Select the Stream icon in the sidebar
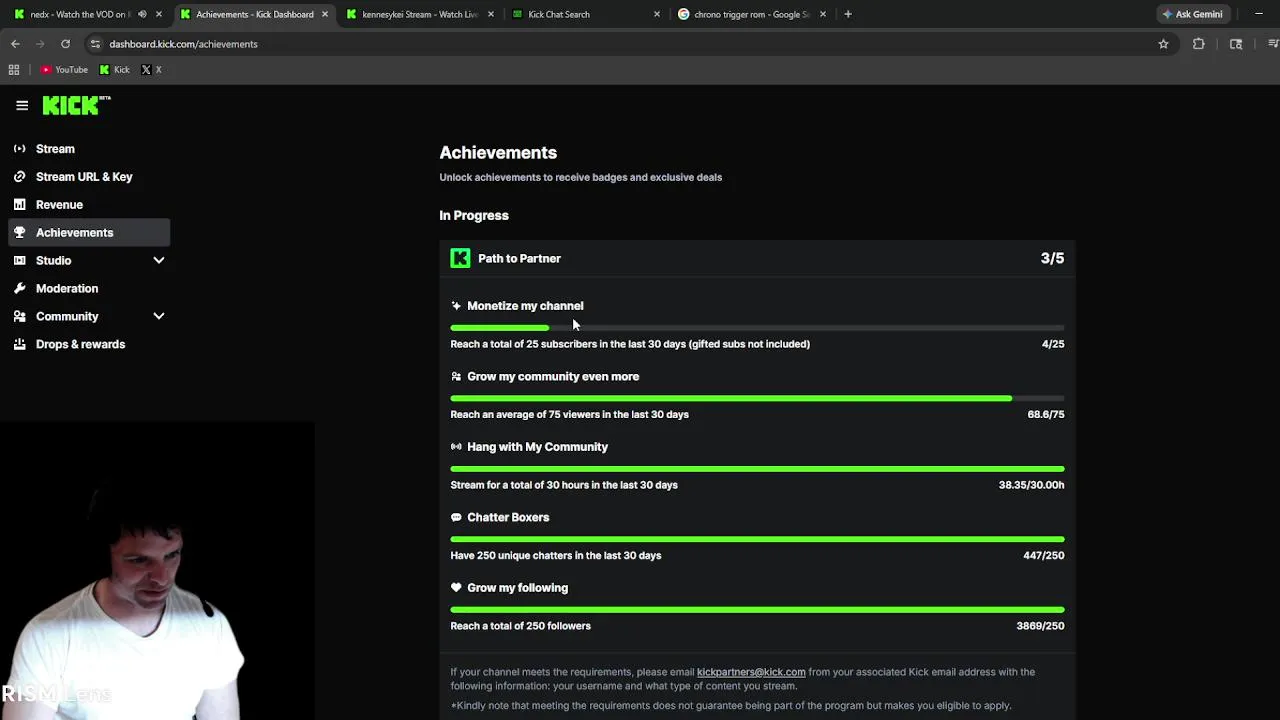Viewport: 1280px width, 720px height. 19,149
